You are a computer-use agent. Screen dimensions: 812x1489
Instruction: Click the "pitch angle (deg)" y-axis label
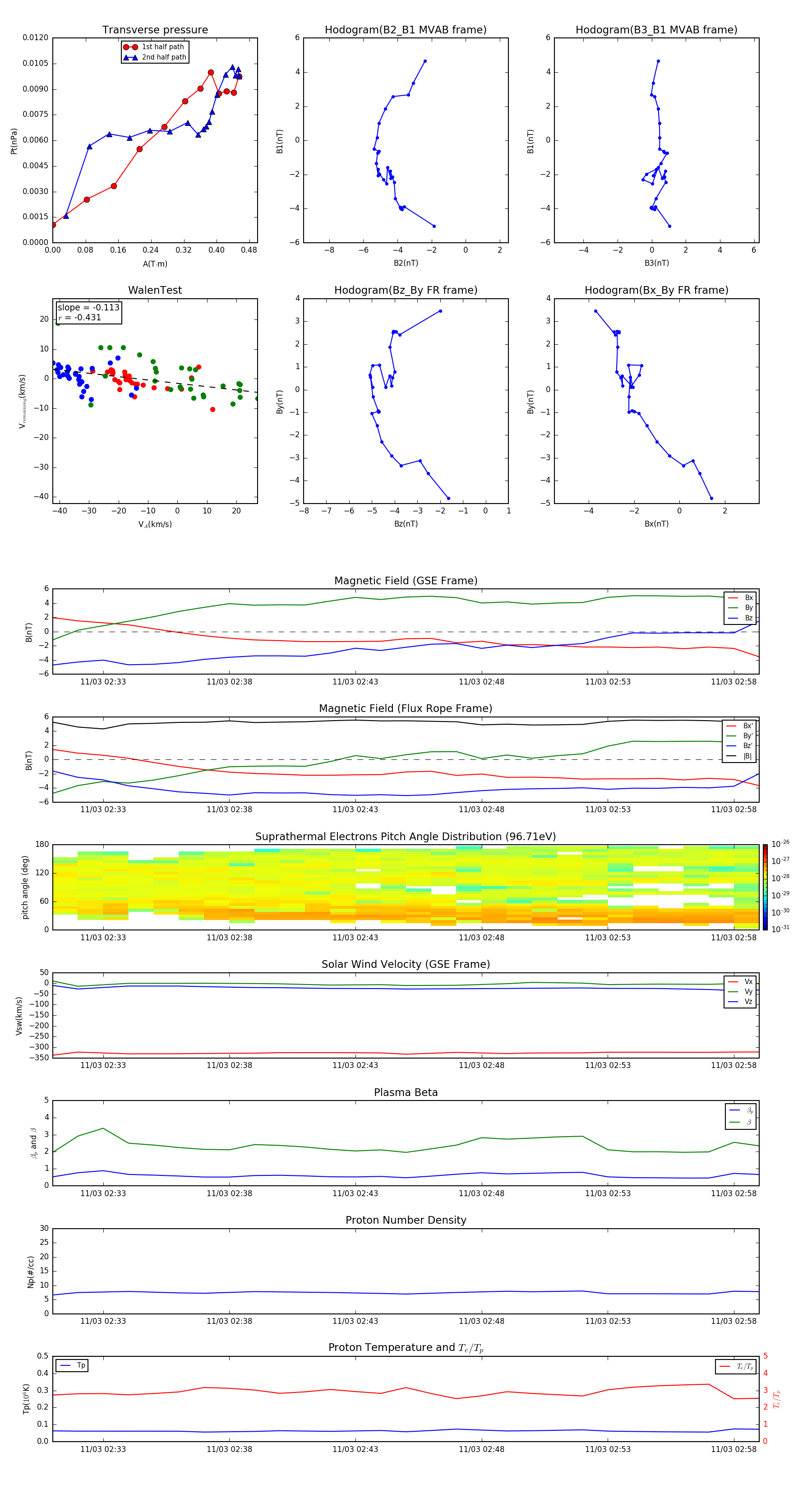tap(25, 887)
